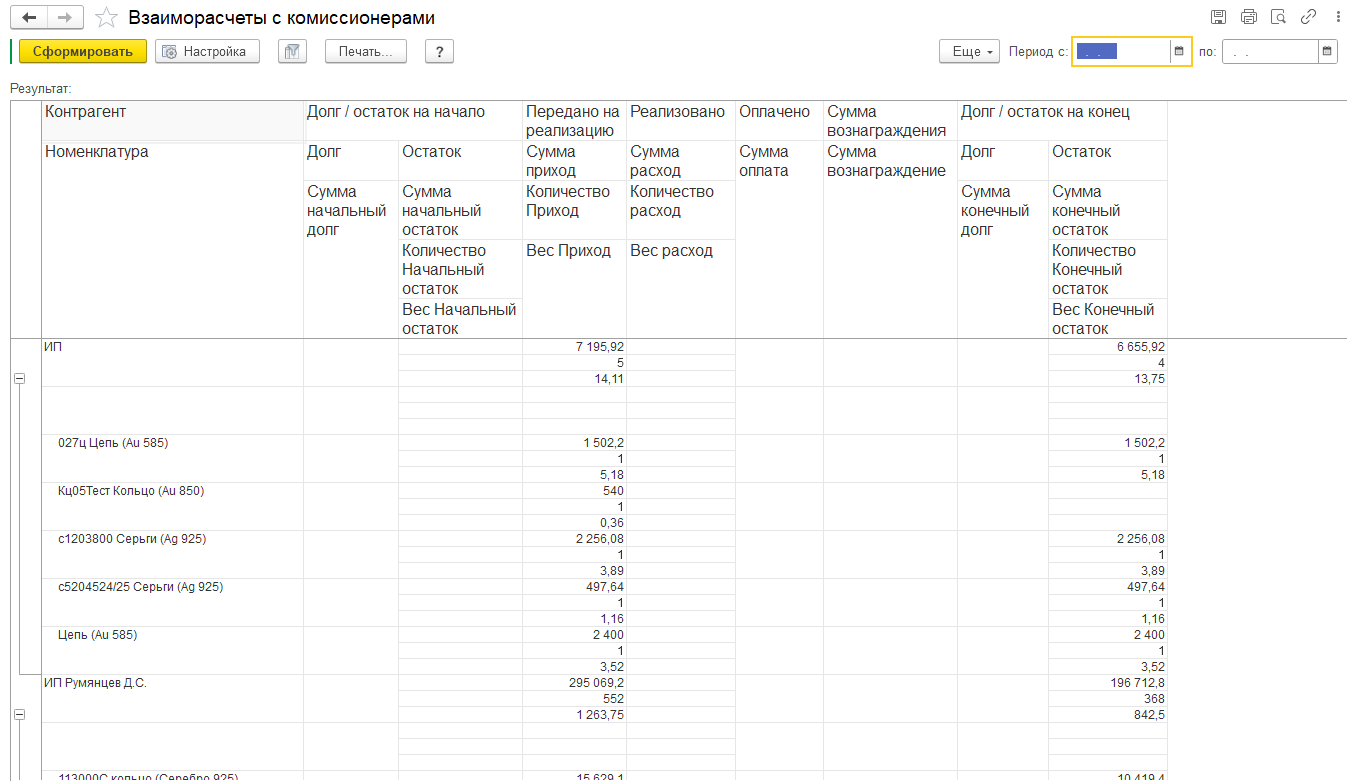Click the Долг / остаток на конец header

[1062, 120]
